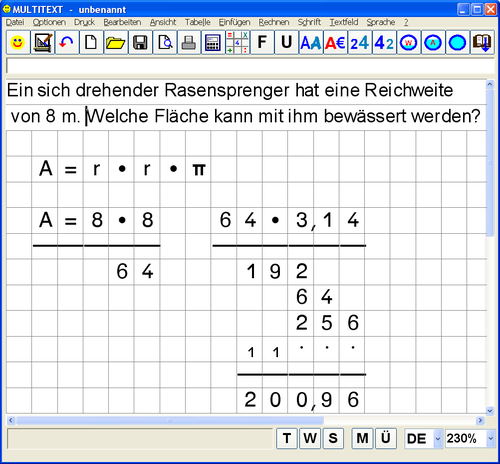
Task: Create a new blank document
Action: (x=91, y=42)
